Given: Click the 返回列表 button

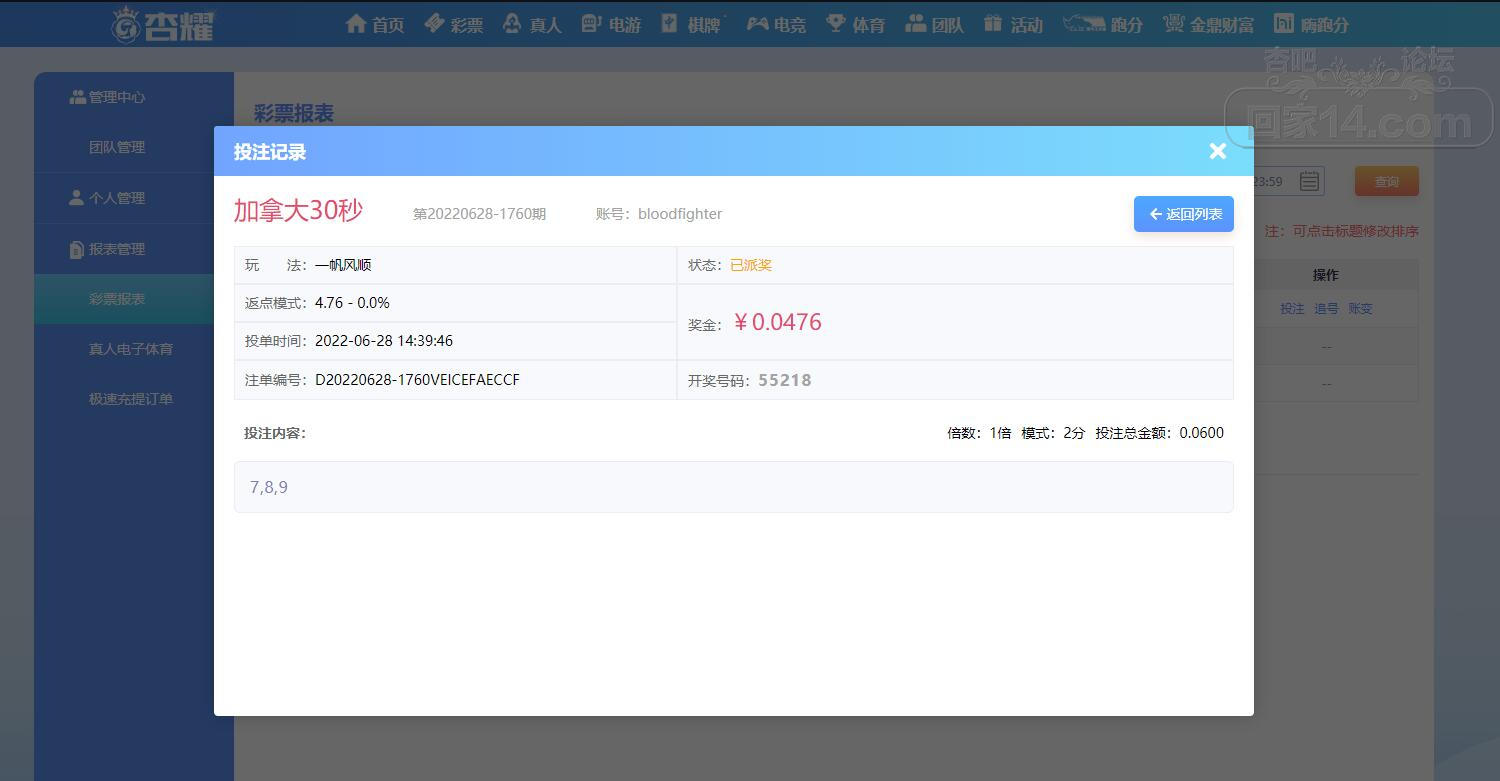Looking at the screenshot, I should coord(1184,214).
